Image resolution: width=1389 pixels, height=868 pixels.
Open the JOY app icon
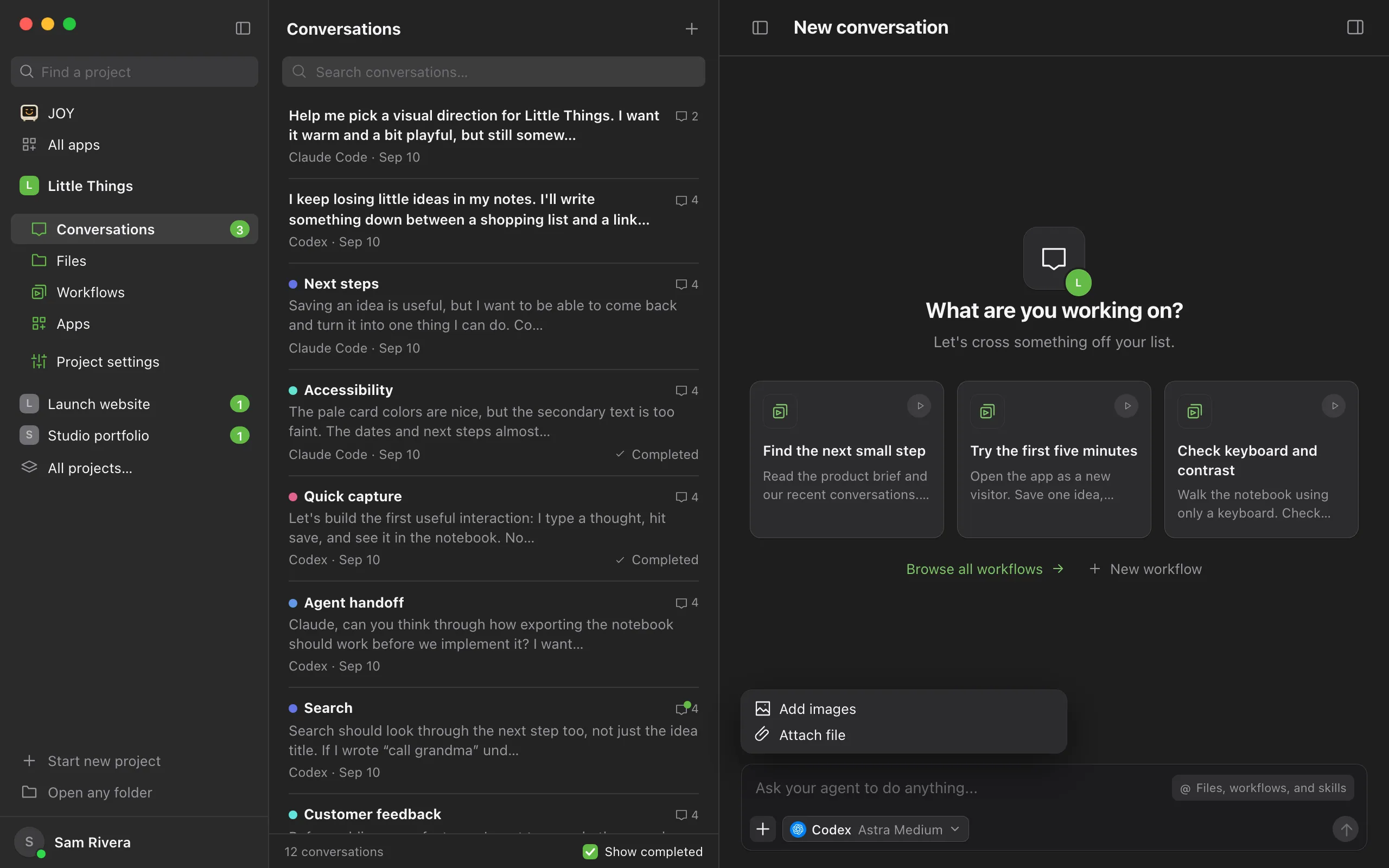click(29, 113)
